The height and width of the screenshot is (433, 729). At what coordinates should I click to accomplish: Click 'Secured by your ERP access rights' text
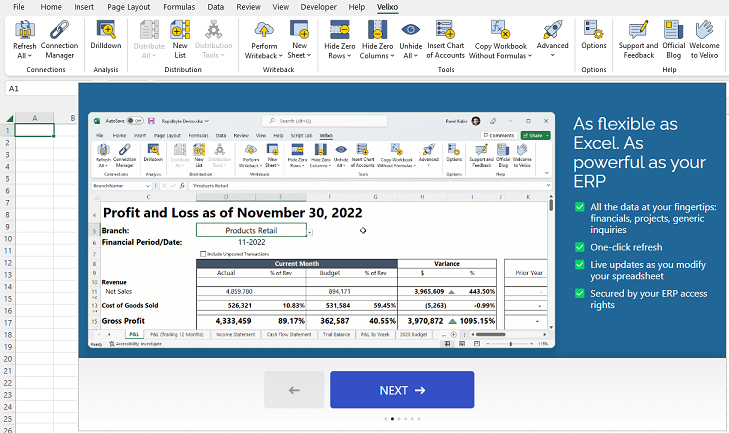649,299
